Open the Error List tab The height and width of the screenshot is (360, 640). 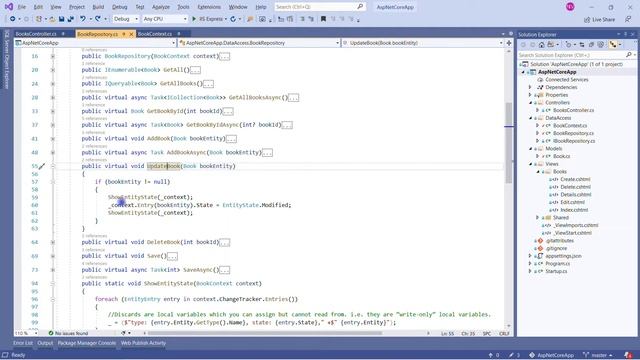click(x=23, y=343)
